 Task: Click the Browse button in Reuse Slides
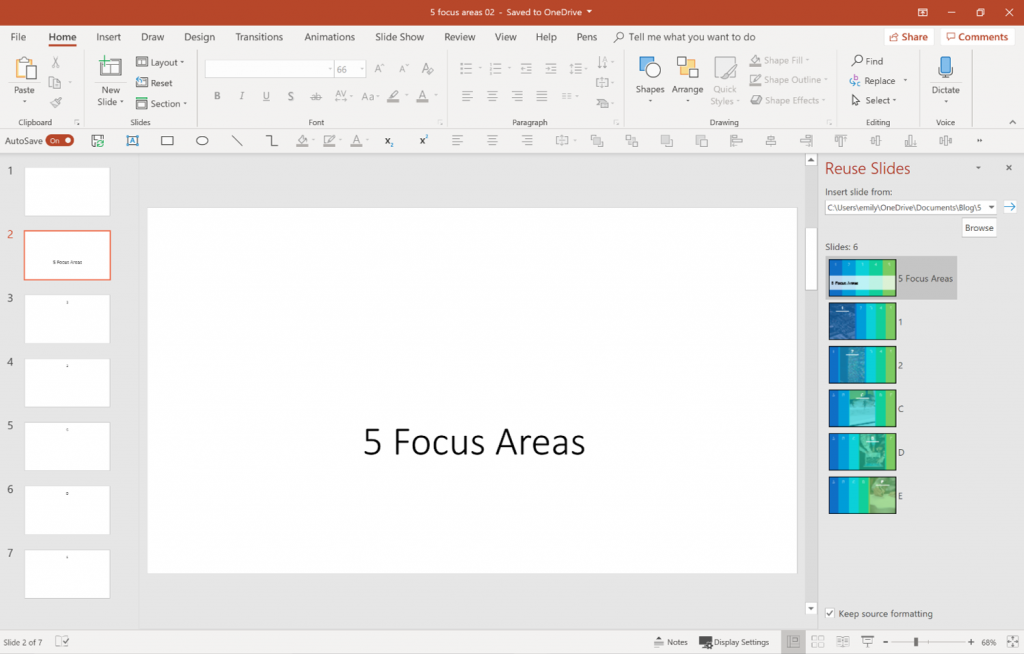point(978,227)
